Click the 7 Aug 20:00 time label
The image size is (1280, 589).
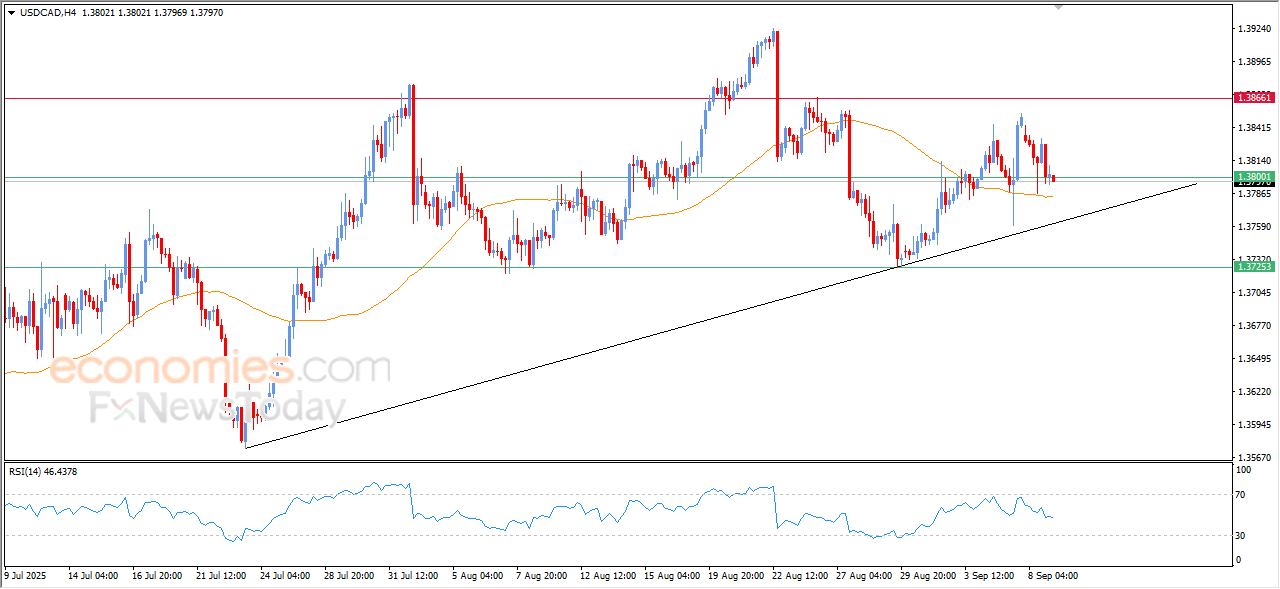540,576
